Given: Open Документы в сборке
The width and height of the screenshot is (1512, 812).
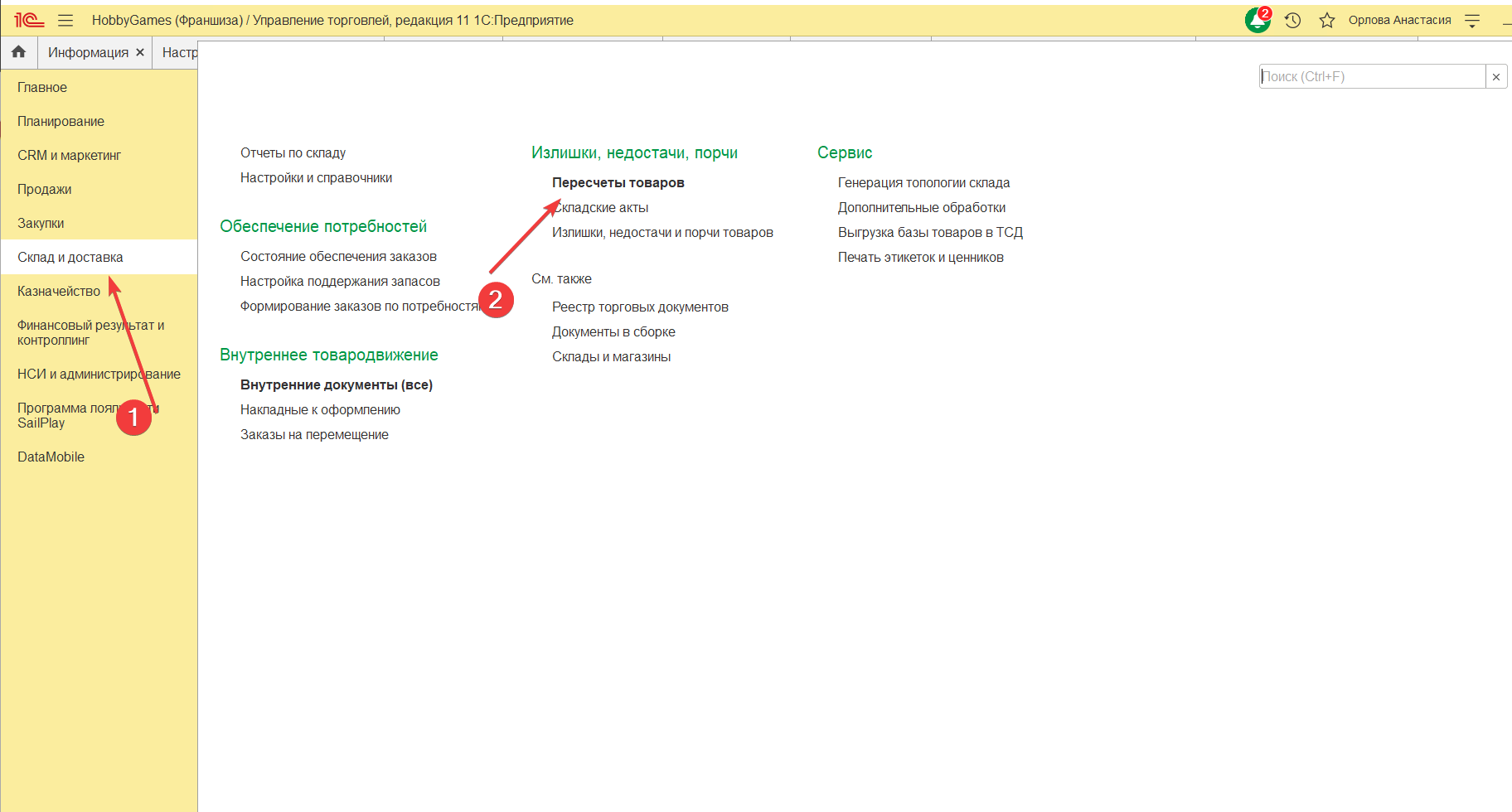Looking at the screenshot, I should click(x=613, y=331).
